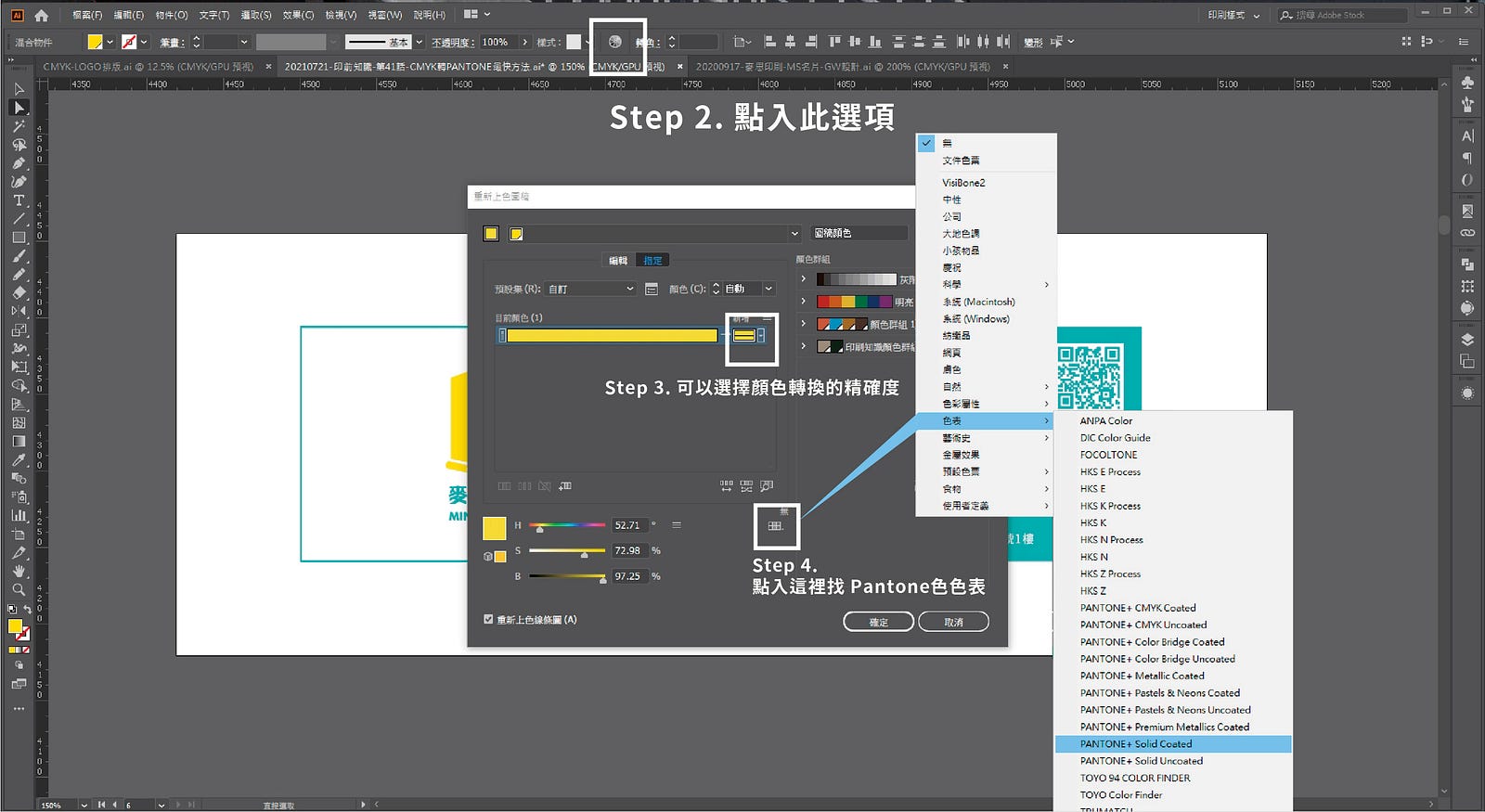Choose the Rectangle tool
Image resolution: width=1485 pixels, height=812 pixels.
click(x=19, y=238)
